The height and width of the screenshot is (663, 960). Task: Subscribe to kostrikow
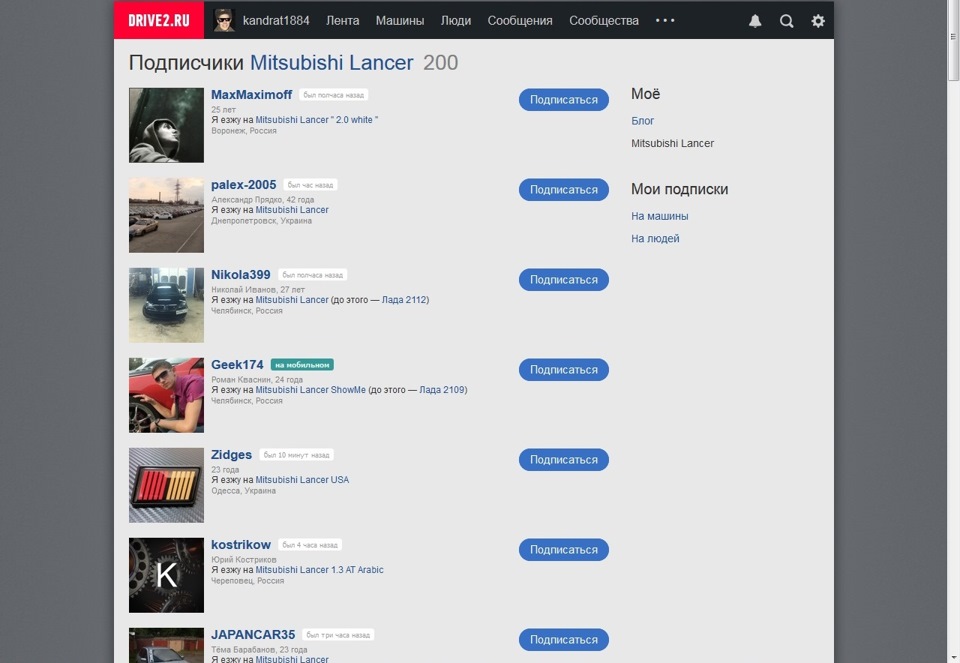tap(563, 550)
